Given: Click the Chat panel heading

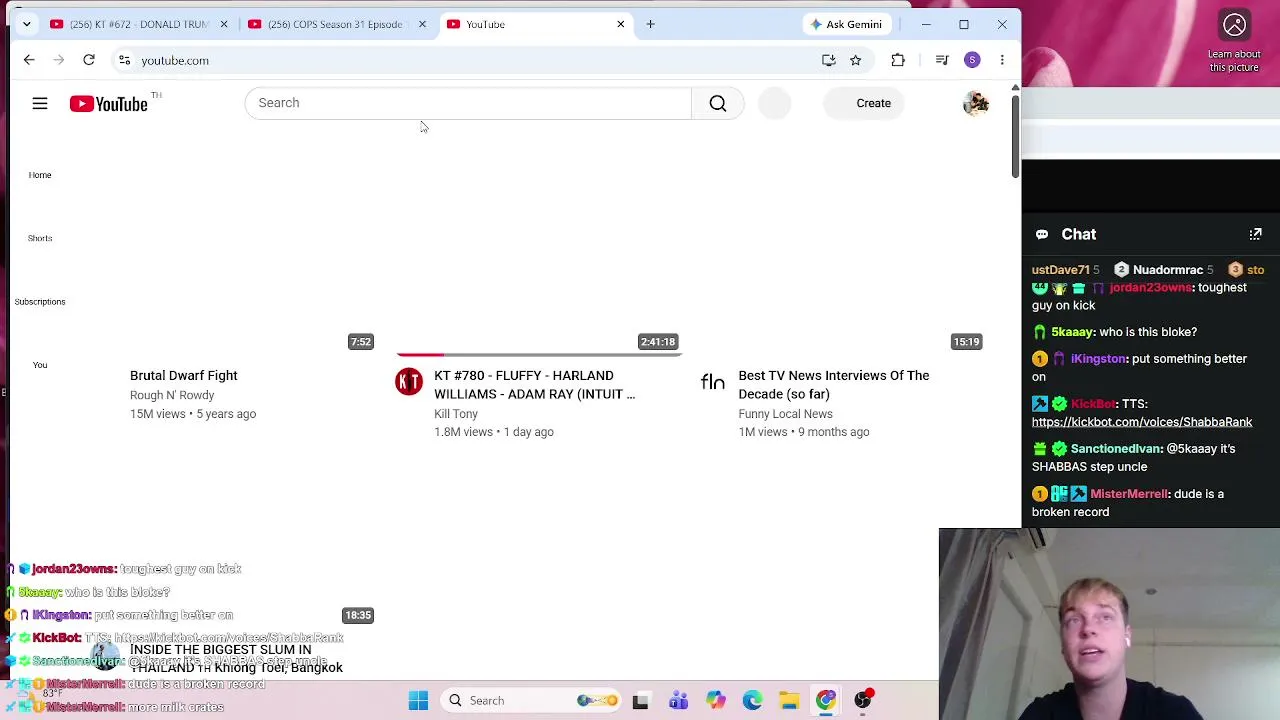Looking at the screenshot, I should coord(1078,234).
